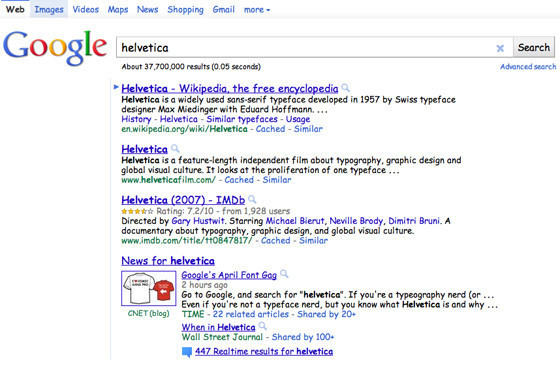
Task: Click the CNET (blog) caption
Action: pyautogui.click(x=149, y=314)
